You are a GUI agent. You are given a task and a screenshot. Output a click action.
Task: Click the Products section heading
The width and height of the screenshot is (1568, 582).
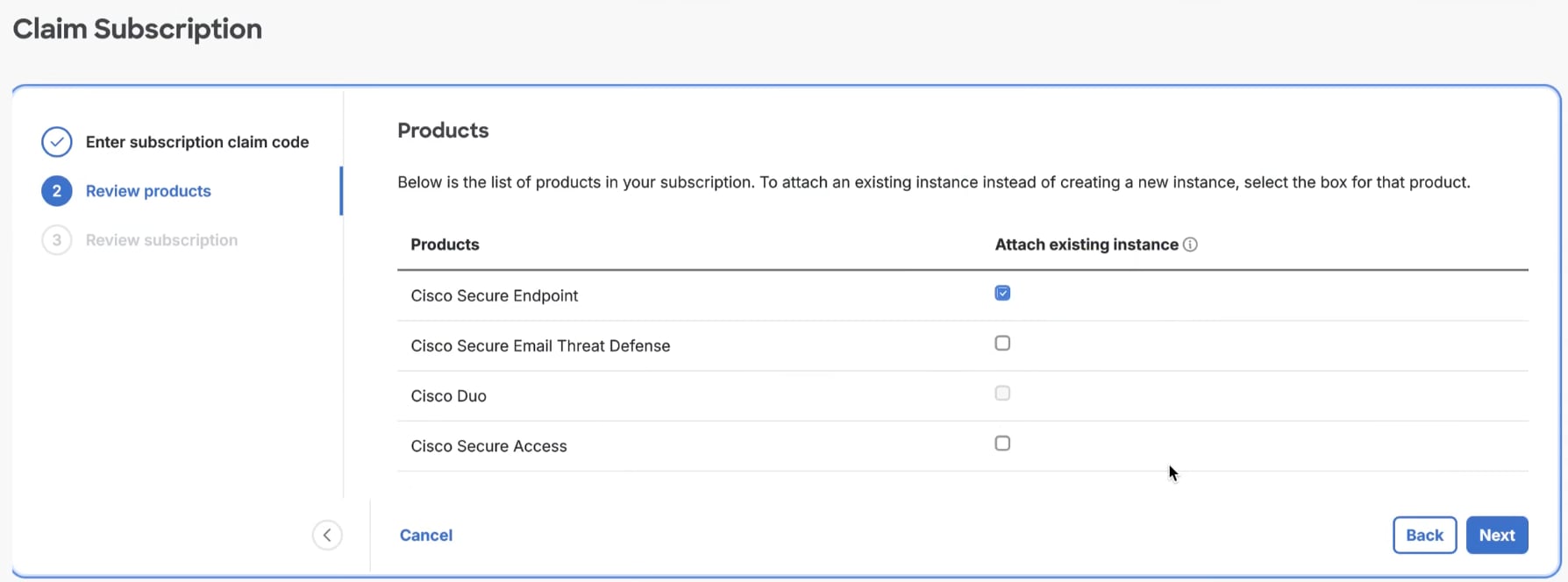point(443,131)
